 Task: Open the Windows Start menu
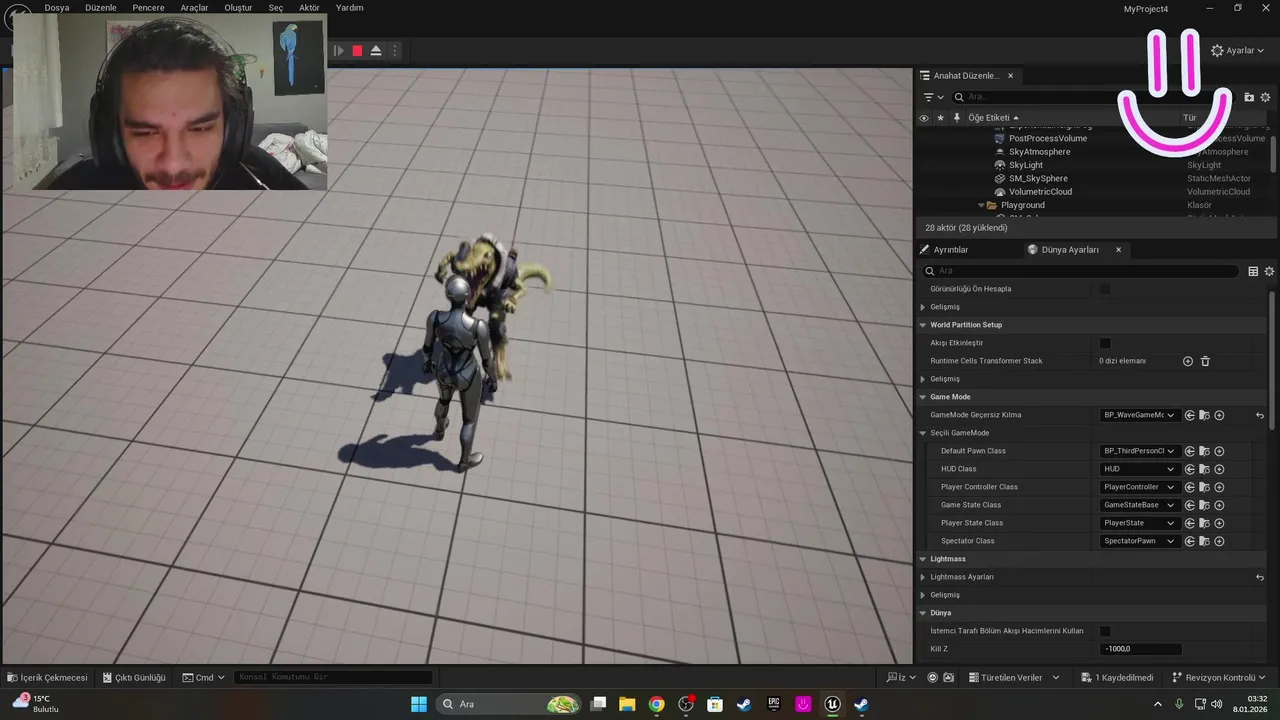point(419,704)
